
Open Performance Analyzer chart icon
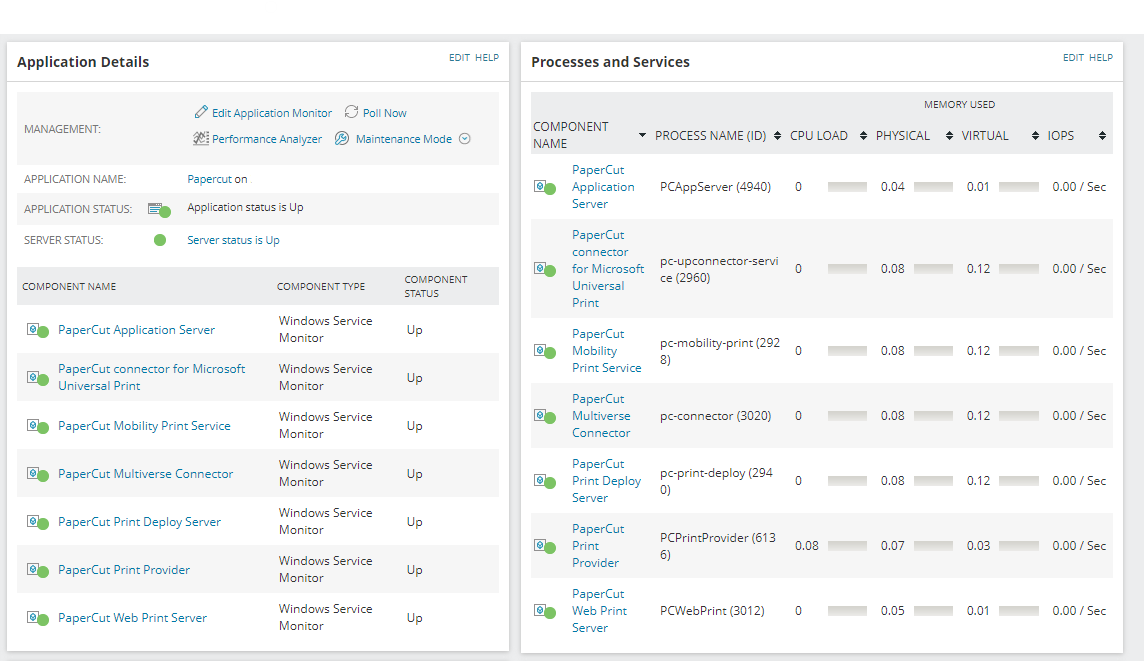201,138
